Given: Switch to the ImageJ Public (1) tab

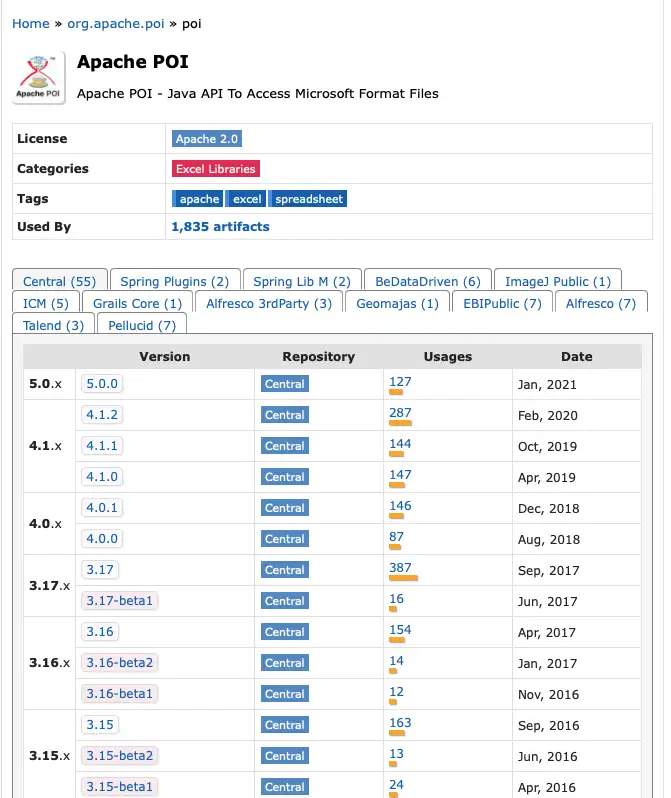Looking at the screenshot, I should (558, 281).
